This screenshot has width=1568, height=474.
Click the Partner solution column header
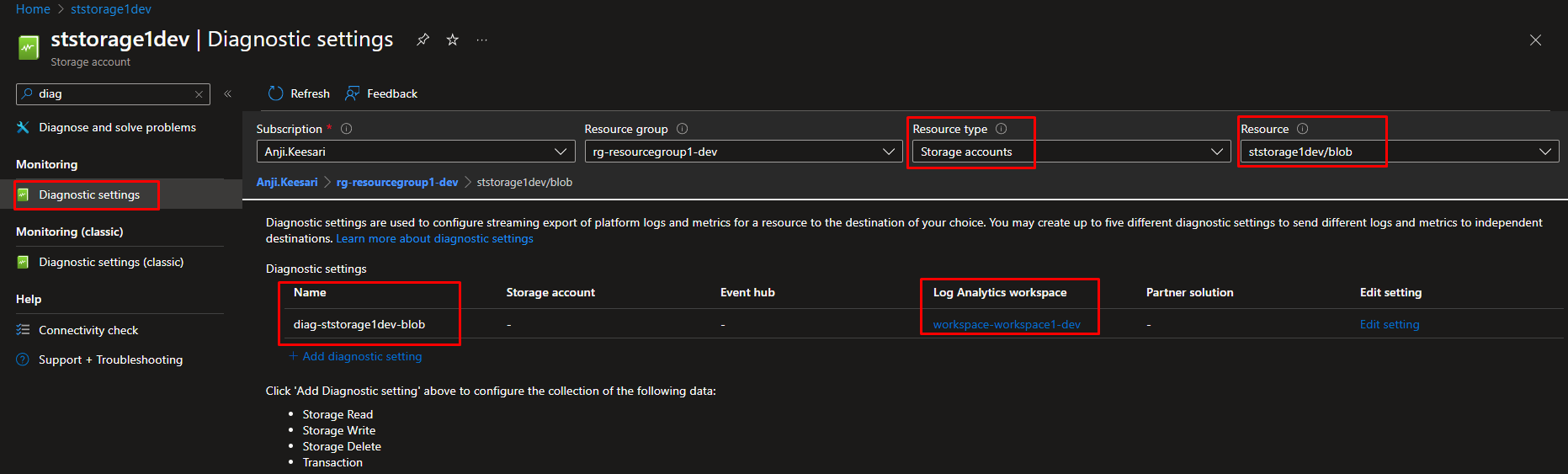[1189, 292]
